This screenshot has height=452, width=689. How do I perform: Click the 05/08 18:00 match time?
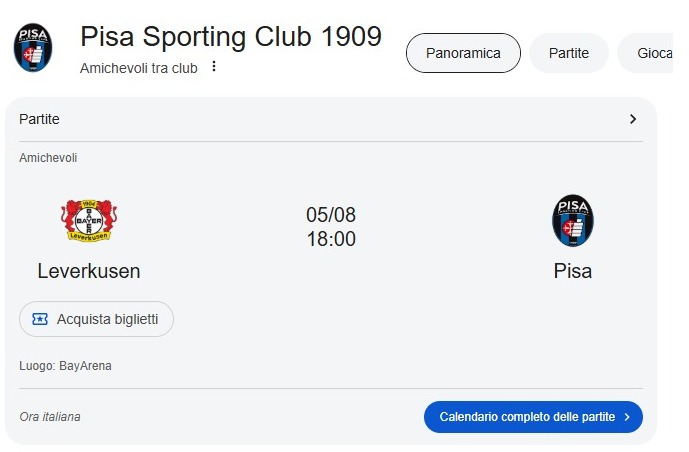point(331,227)
